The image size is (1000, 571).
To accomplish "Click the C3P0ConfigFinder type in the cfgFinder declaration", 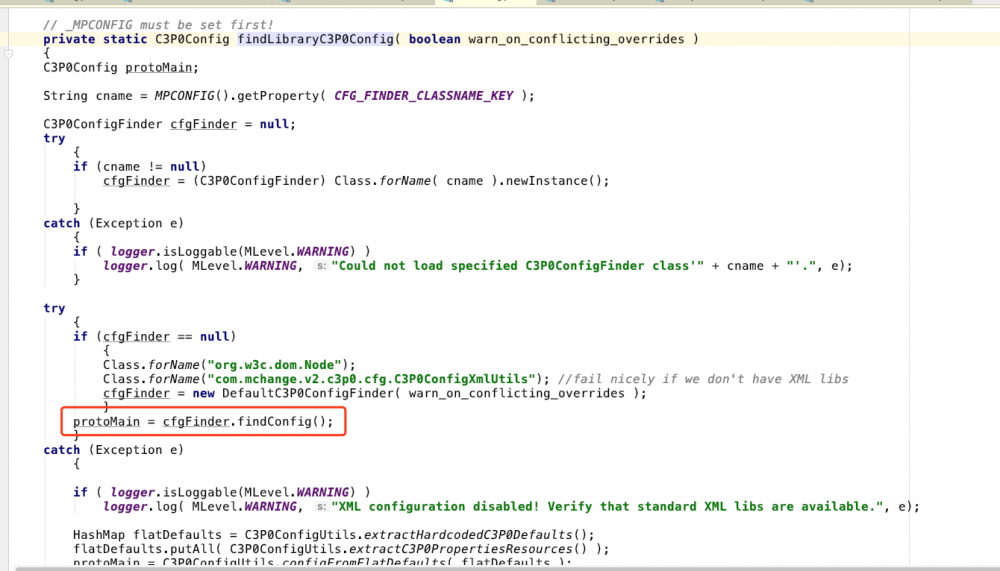I will click(x=103, y=124).
